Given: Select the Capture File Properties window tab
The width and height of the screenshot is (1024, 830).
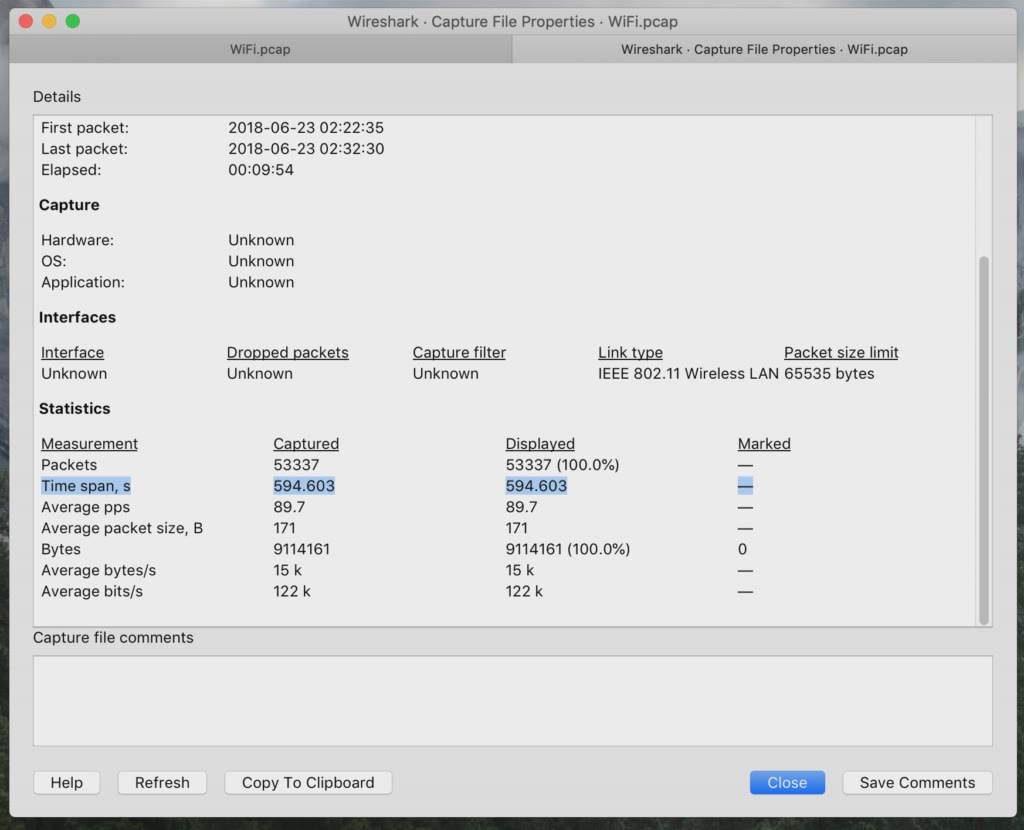Looking at the screenshot, I should pyautogui.click(x=764, y=50).
